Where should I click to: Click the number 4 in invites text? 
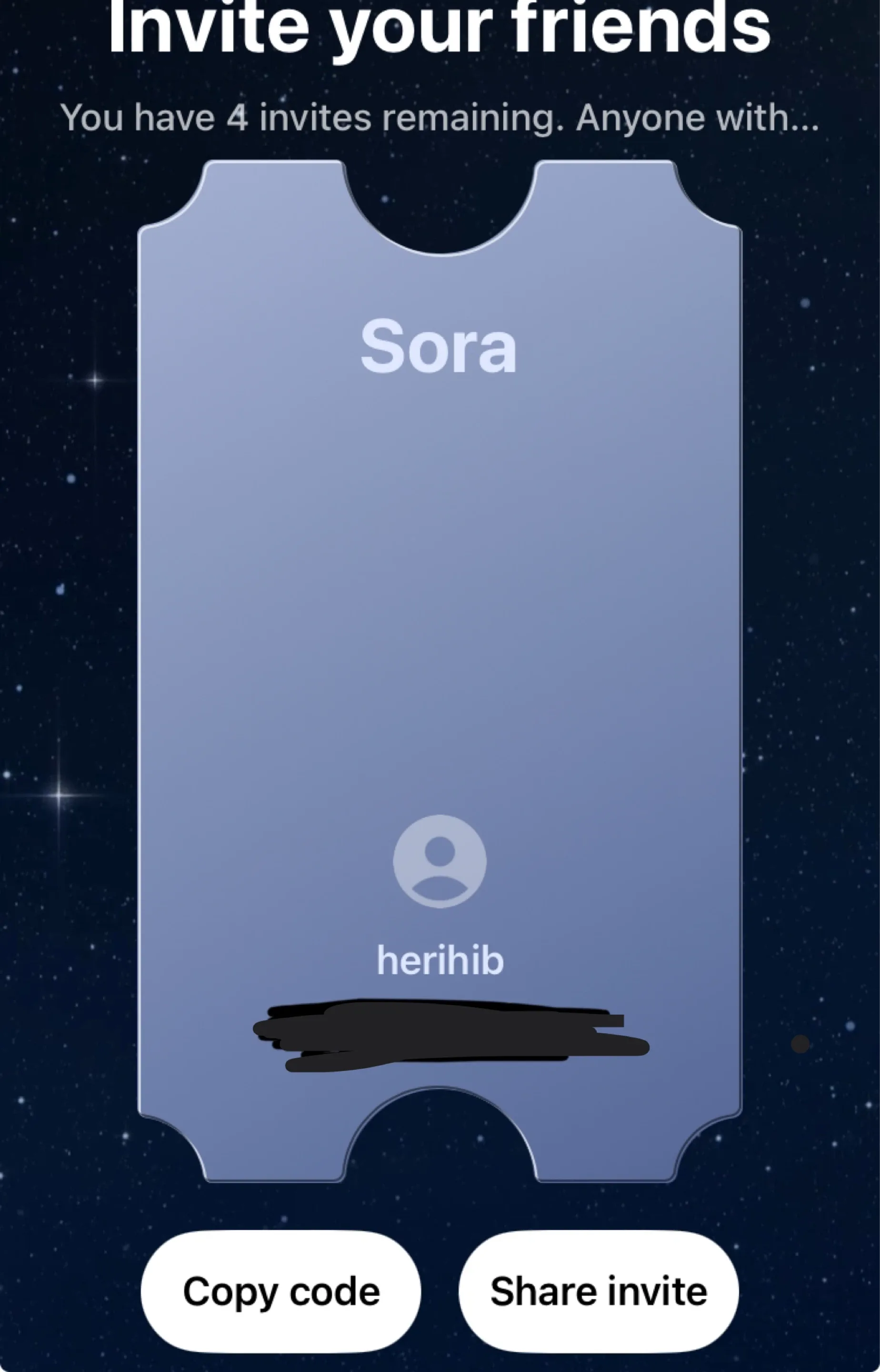pyautogui.click(x=238, y=117)
